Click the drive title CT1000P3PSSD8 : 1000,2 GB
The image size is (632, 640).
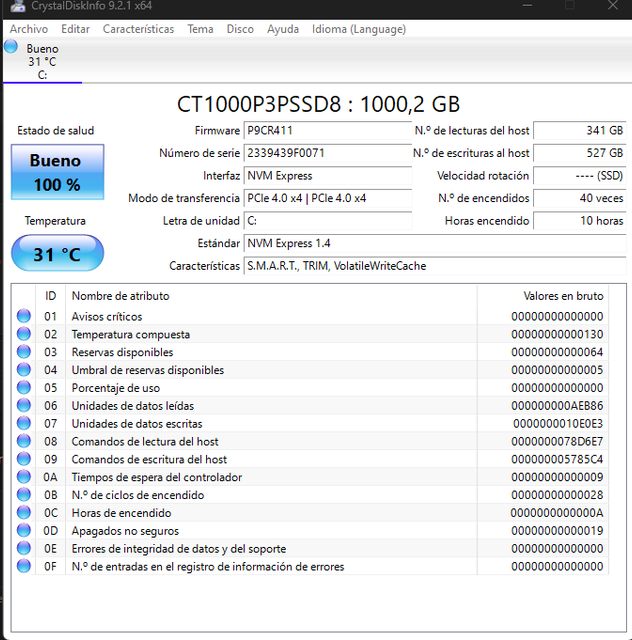318,104
